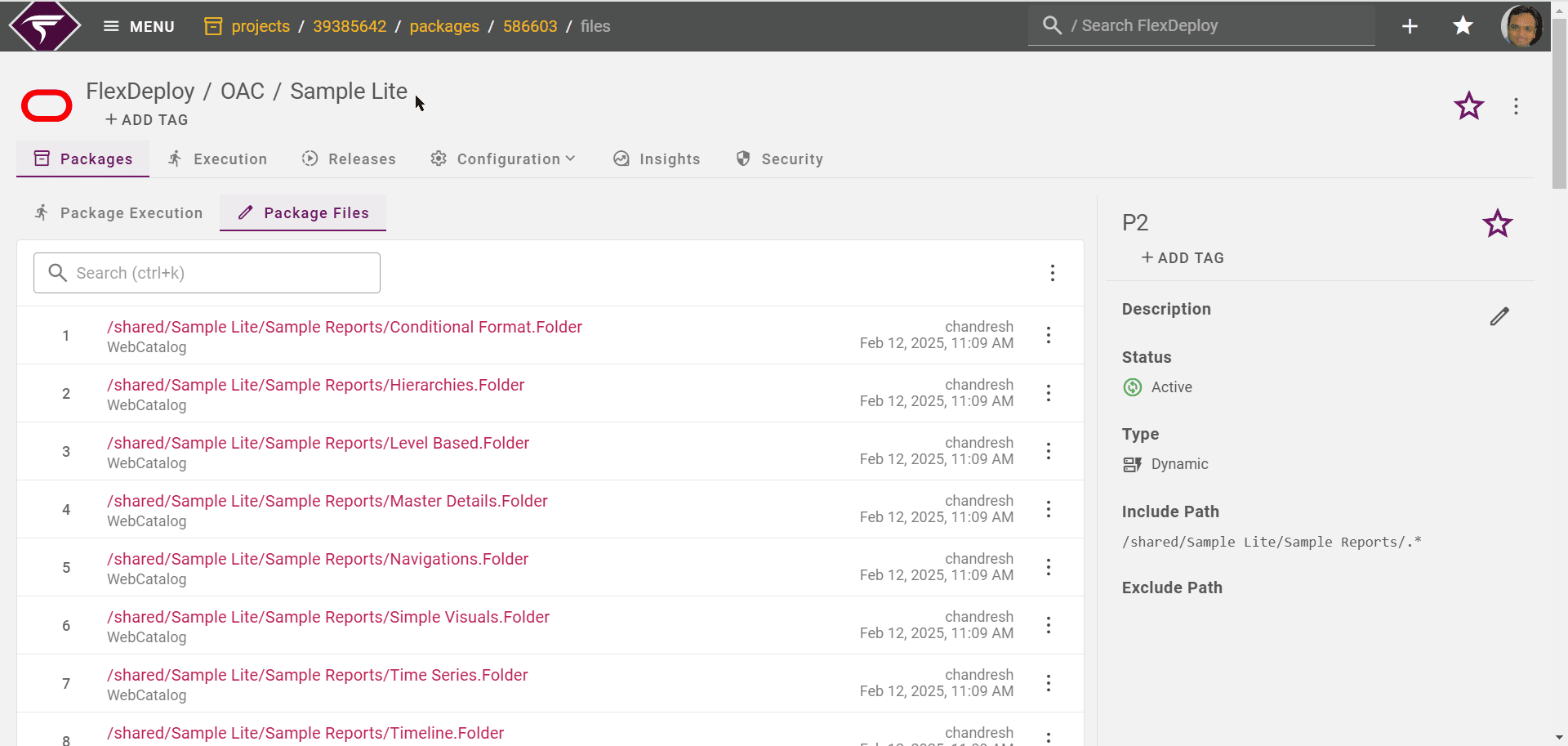Focus the Search FlexDeploy field

(1201, 25)
